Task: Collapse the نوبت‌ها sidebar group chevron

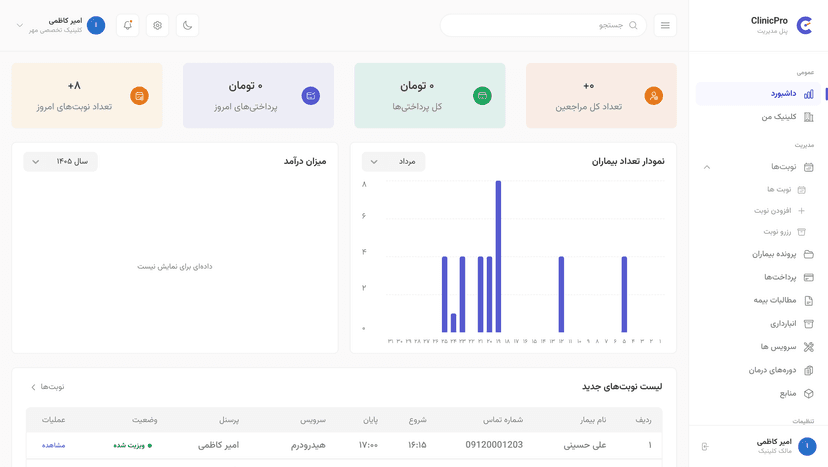Action: pos(707,167)
